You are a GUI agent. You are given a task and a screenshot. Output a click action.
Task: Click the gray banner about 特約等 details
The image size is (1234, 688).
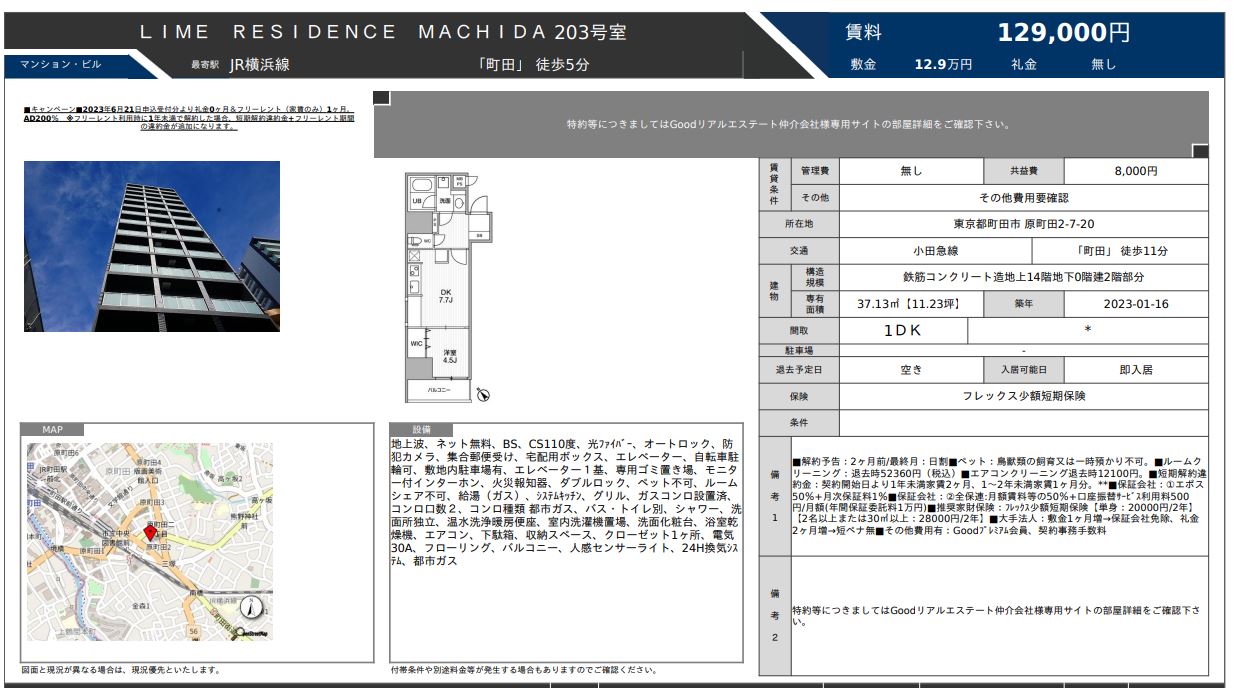pos(790,125)
